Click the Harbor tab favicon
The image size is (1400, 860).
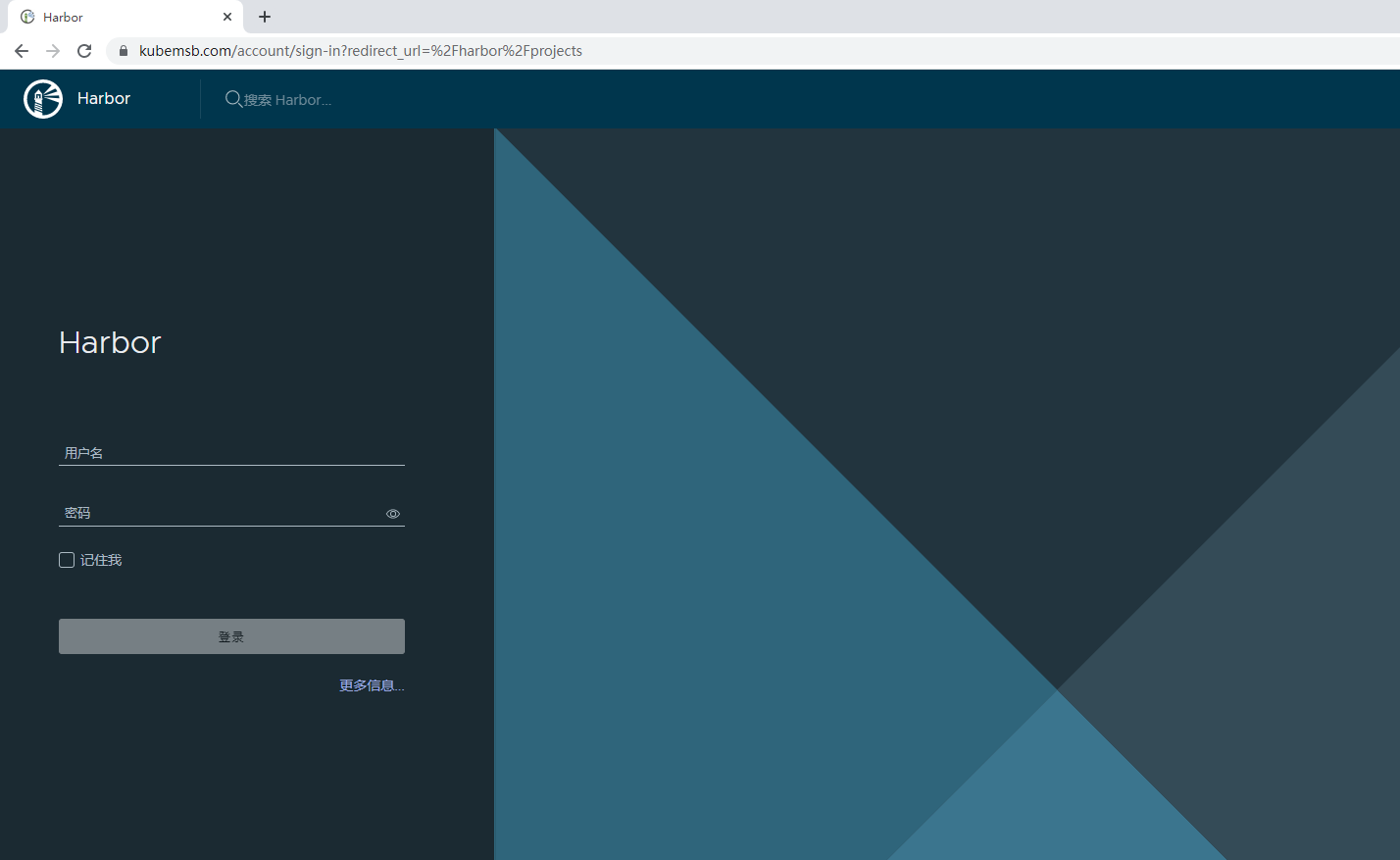coord(27,17)
